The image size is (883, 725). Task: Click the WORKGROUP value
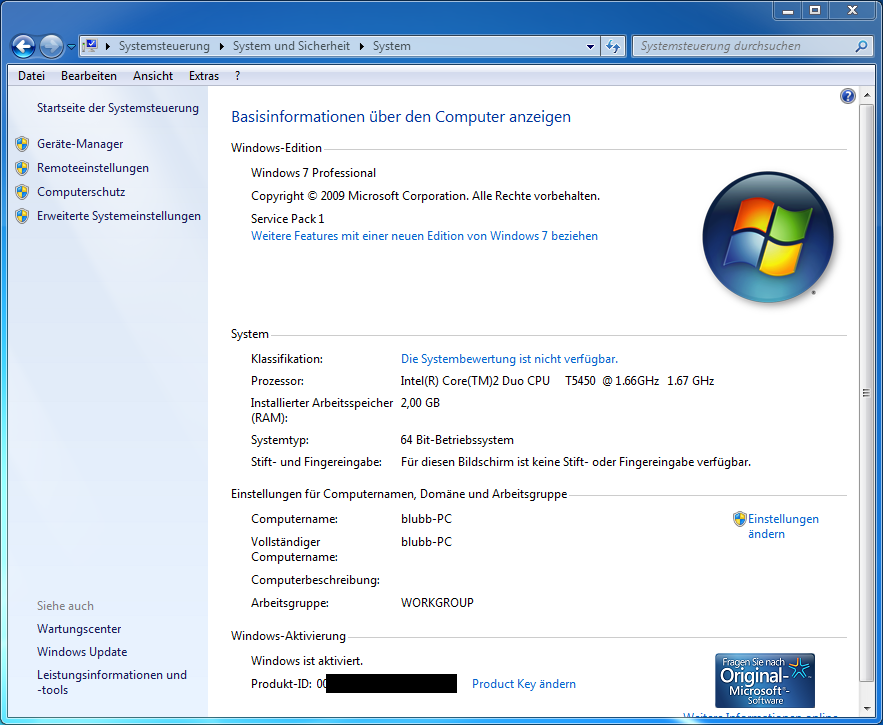point(438,603)
